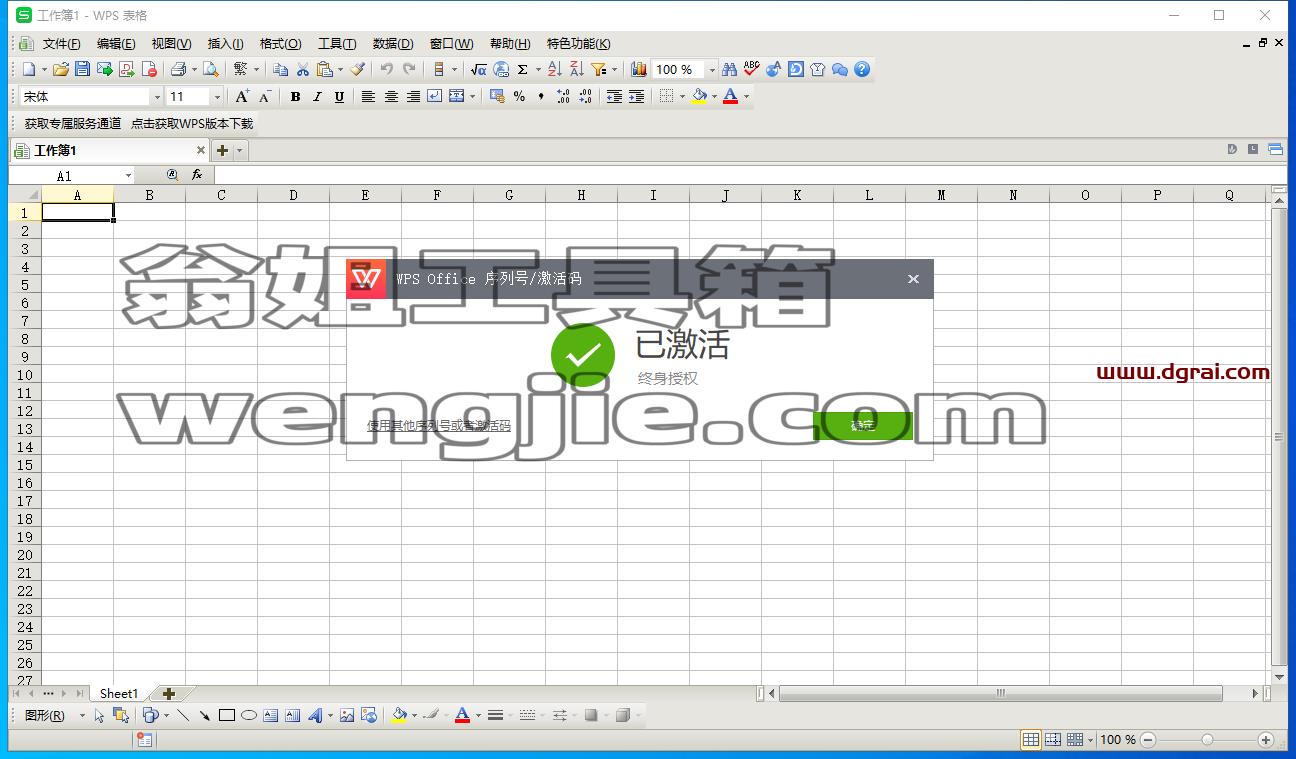Center align cell text
This screenshot has height=759, width=1296.
[391, 97]
